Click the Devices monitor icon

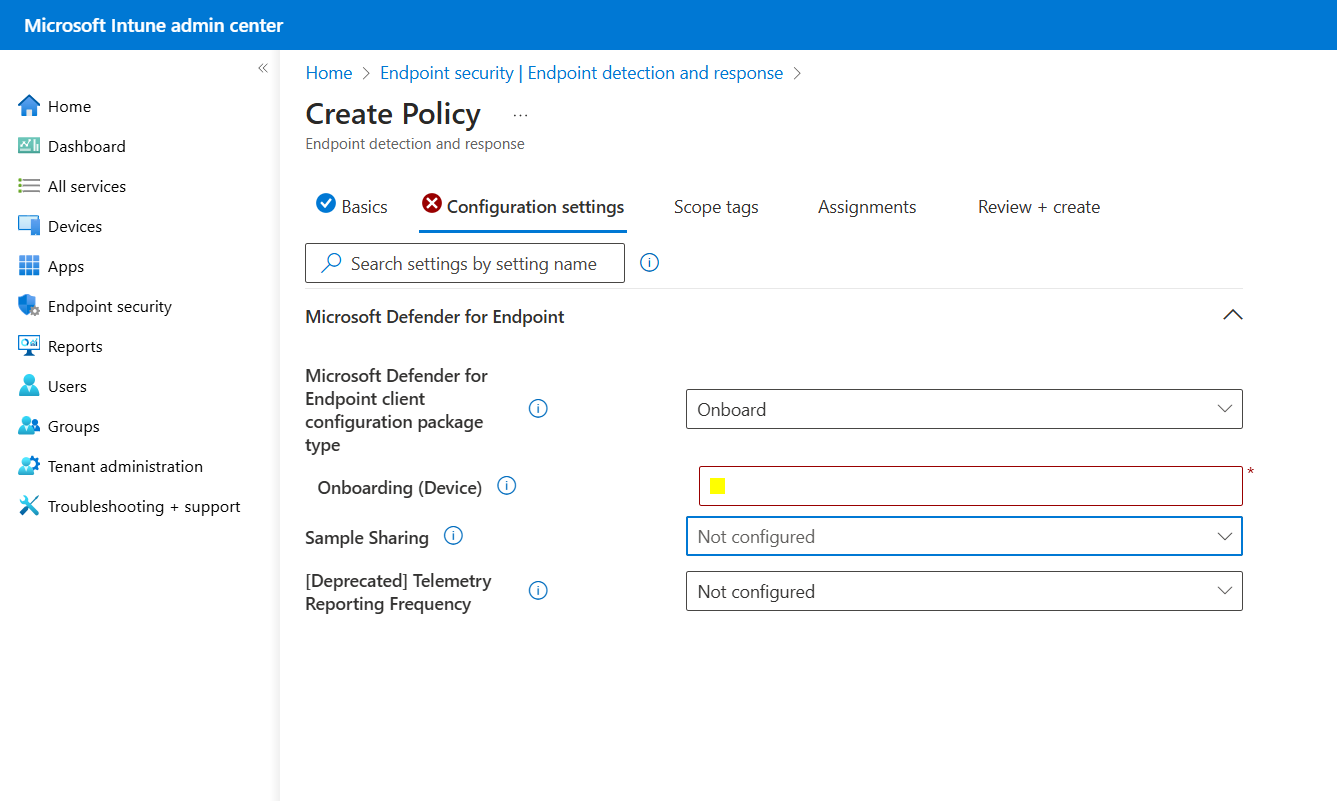coord(29,226)
